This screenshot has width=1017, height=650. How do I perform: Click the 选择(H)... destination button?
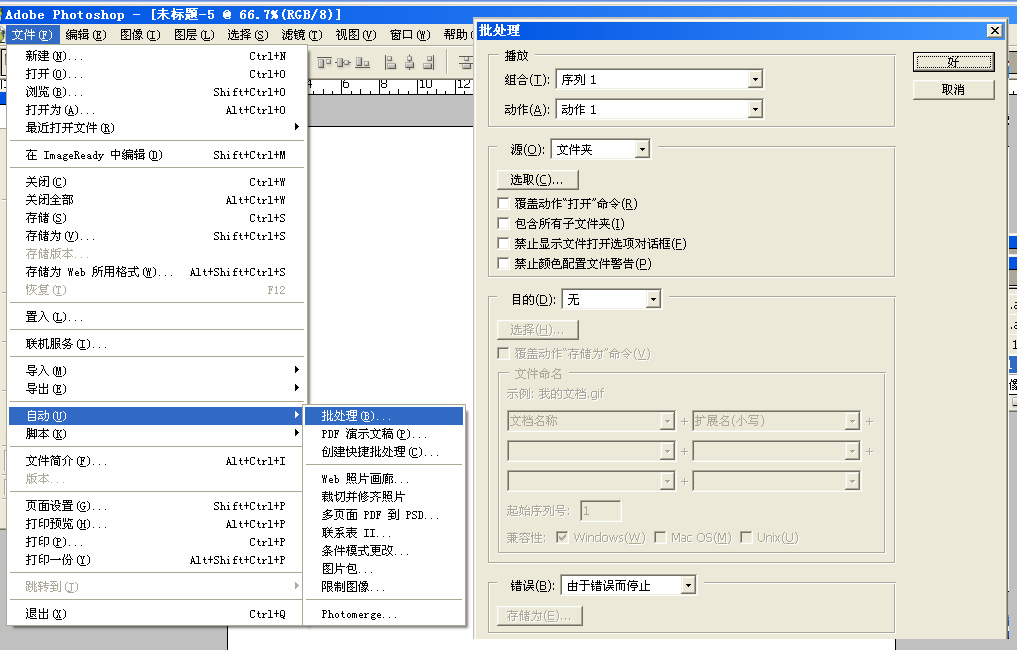tap(537, 330)
